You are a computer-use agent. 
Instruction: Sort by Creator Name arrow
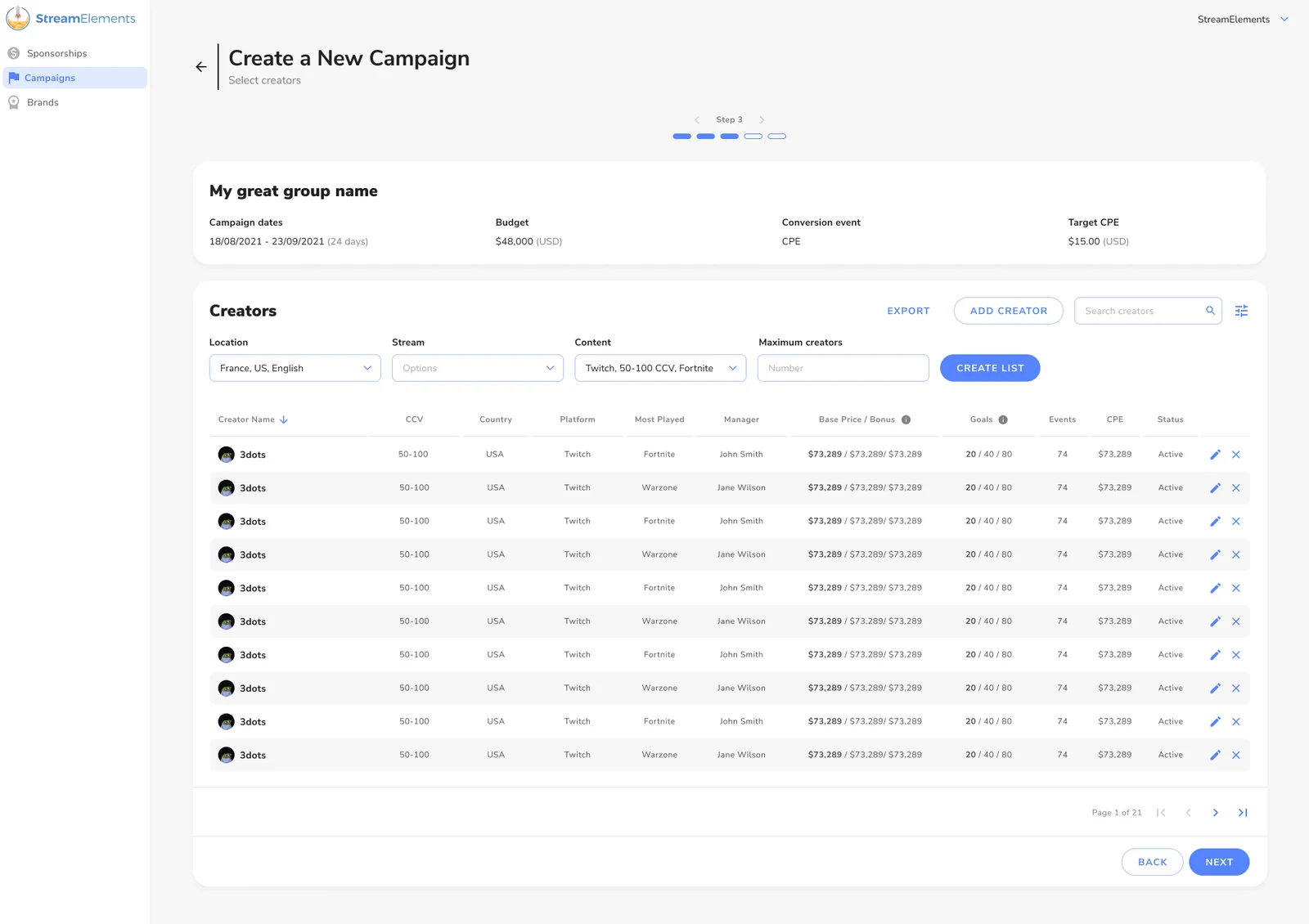pos(284,419)
